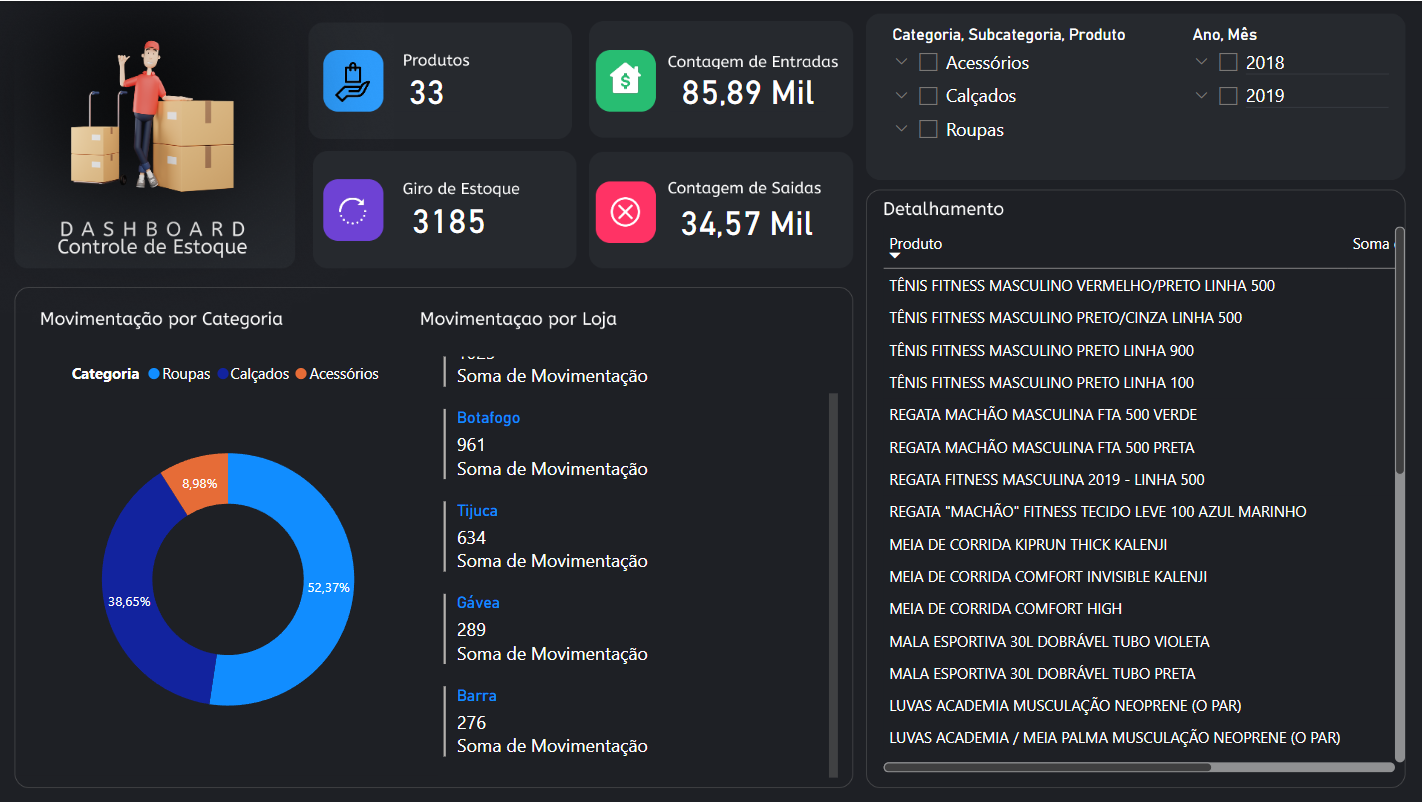
Task: Click the Calçados legend color dot
Action: pos(222,374)
